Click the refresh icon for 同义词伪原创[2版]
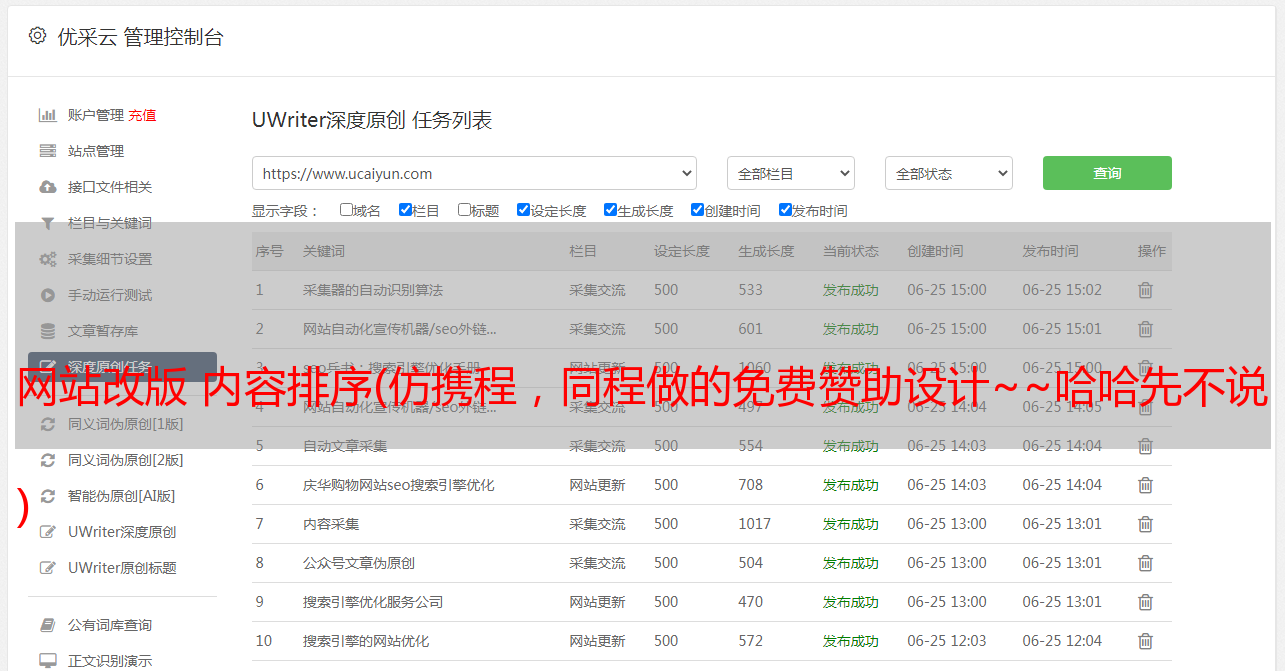The image size is (1285, 671). pyautogui.click(x=47, y=460)
